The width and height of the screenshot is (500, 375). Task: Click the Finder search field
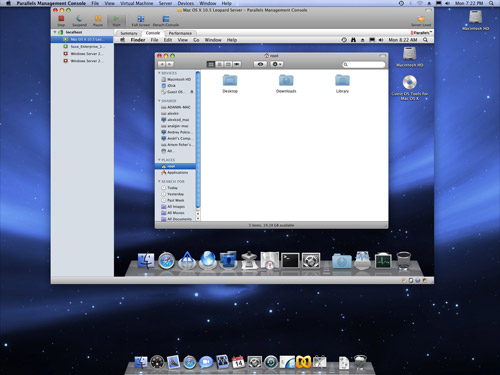pos(364,64)
